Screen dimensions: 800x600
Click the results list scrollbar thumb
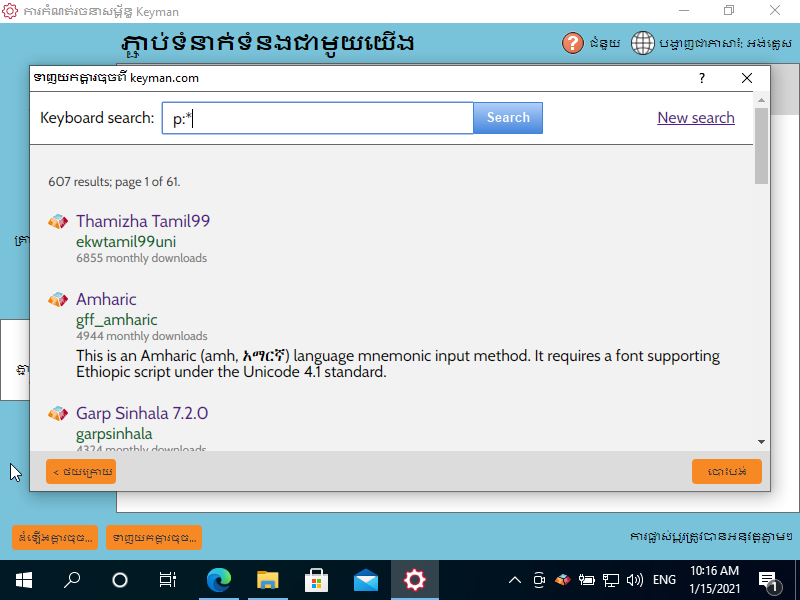(x=761, y=145)
